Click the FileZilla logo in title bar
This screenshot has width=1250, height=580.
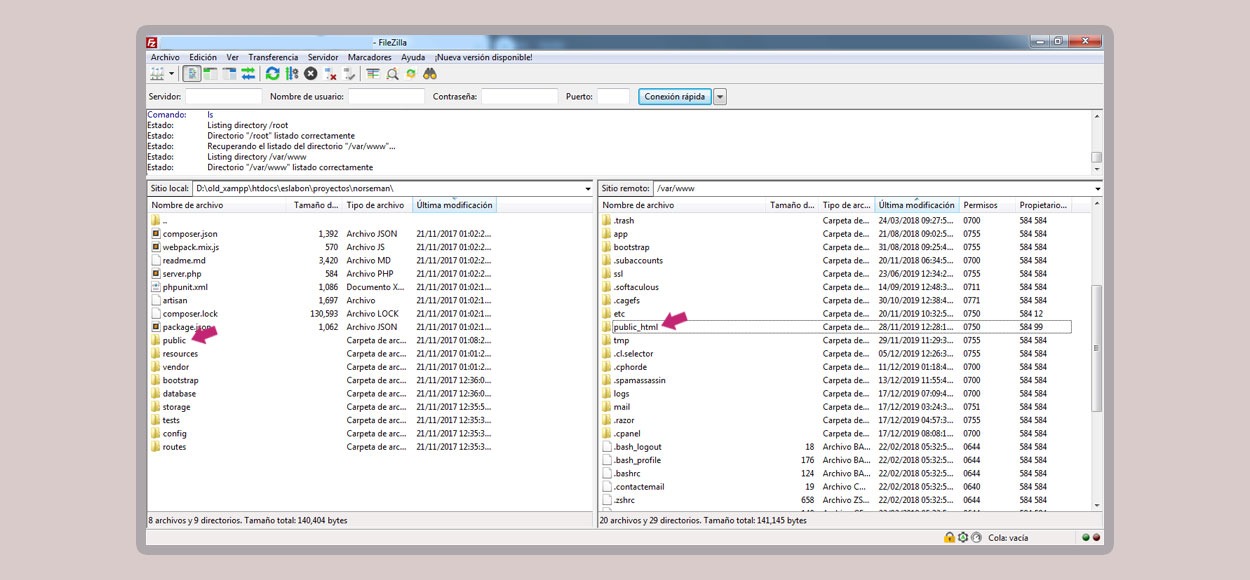point(152,42)
